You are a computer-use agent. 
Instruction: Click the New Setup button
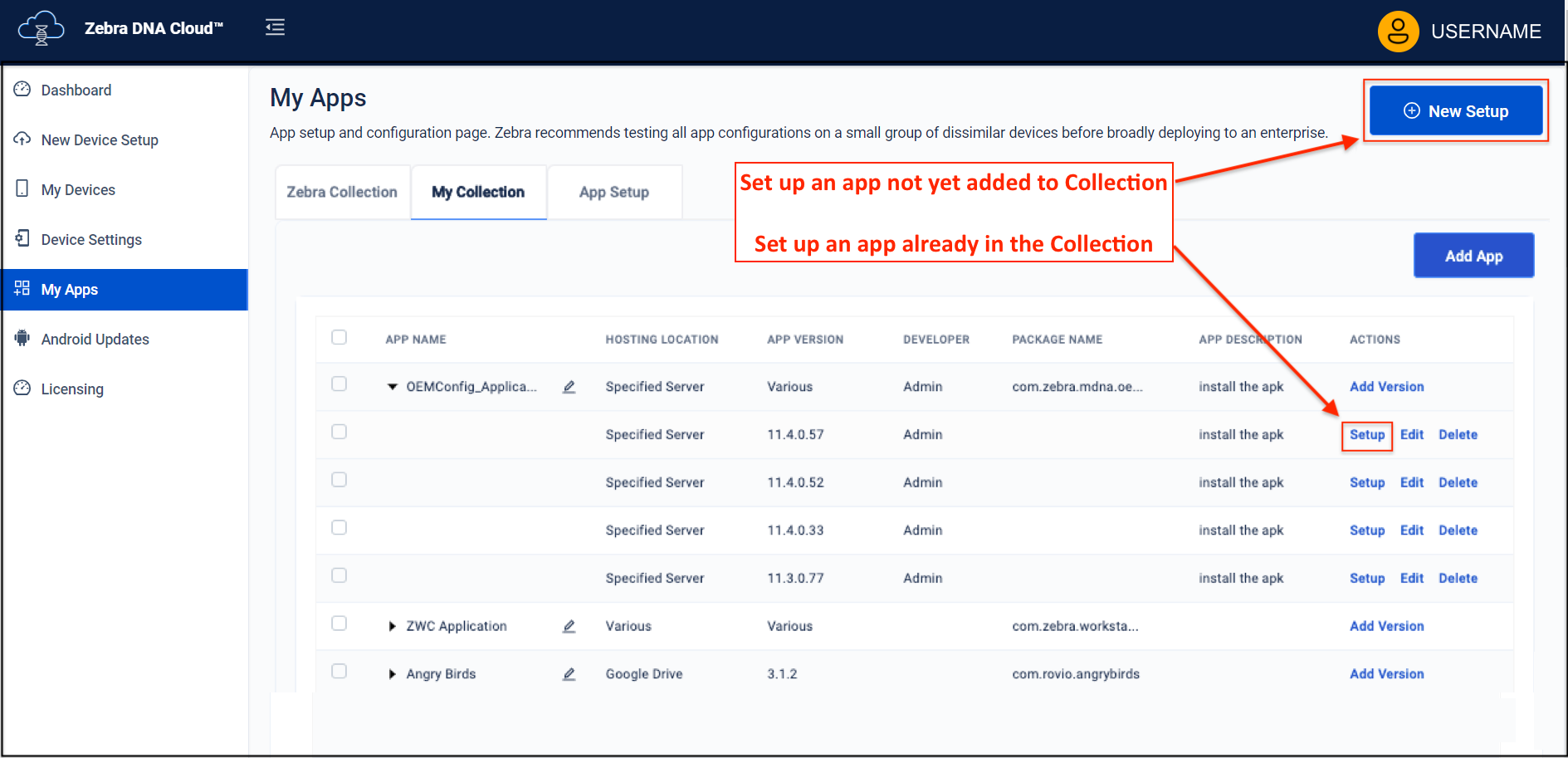(x=1455, y=111)
